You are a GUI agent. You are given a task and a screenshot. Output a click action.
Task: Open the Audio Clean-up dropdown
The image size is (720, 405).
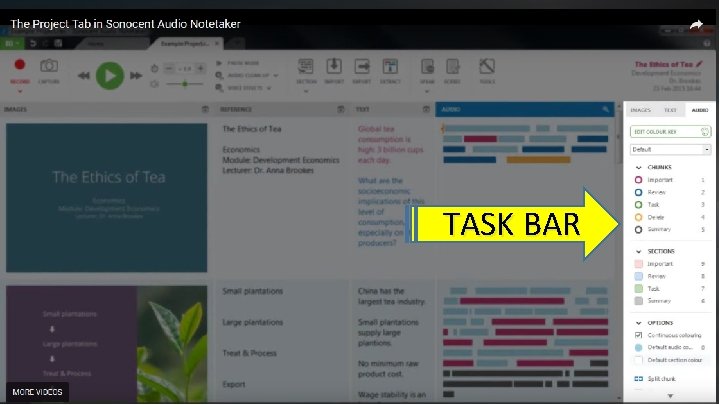click(247, 75)
